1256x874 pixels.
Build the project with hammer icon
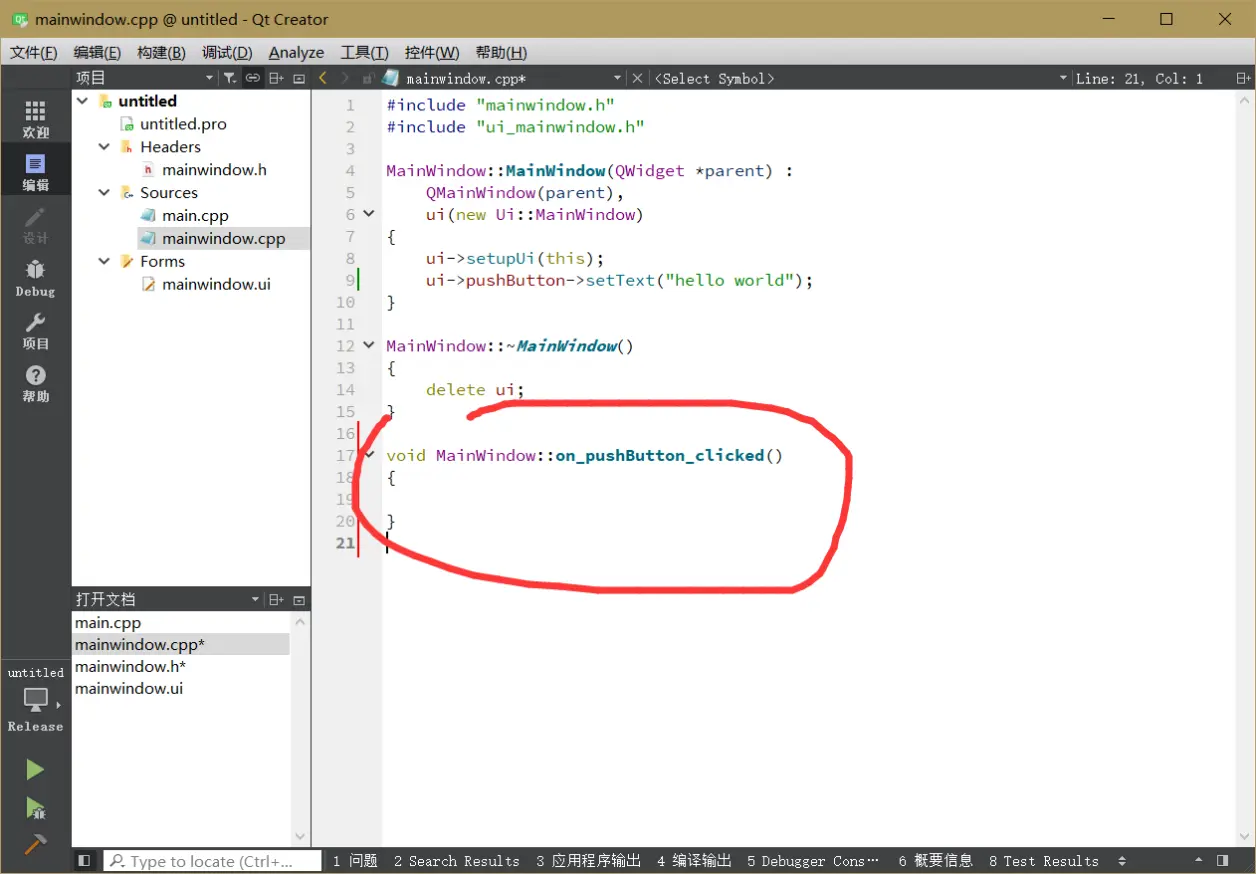(x=35, y=844)
